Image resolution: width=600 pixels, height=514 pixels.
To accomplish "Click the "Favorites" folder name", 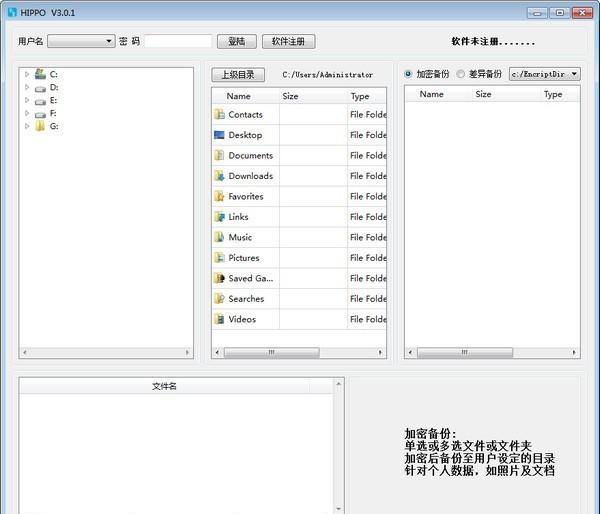I will point(246,196).
